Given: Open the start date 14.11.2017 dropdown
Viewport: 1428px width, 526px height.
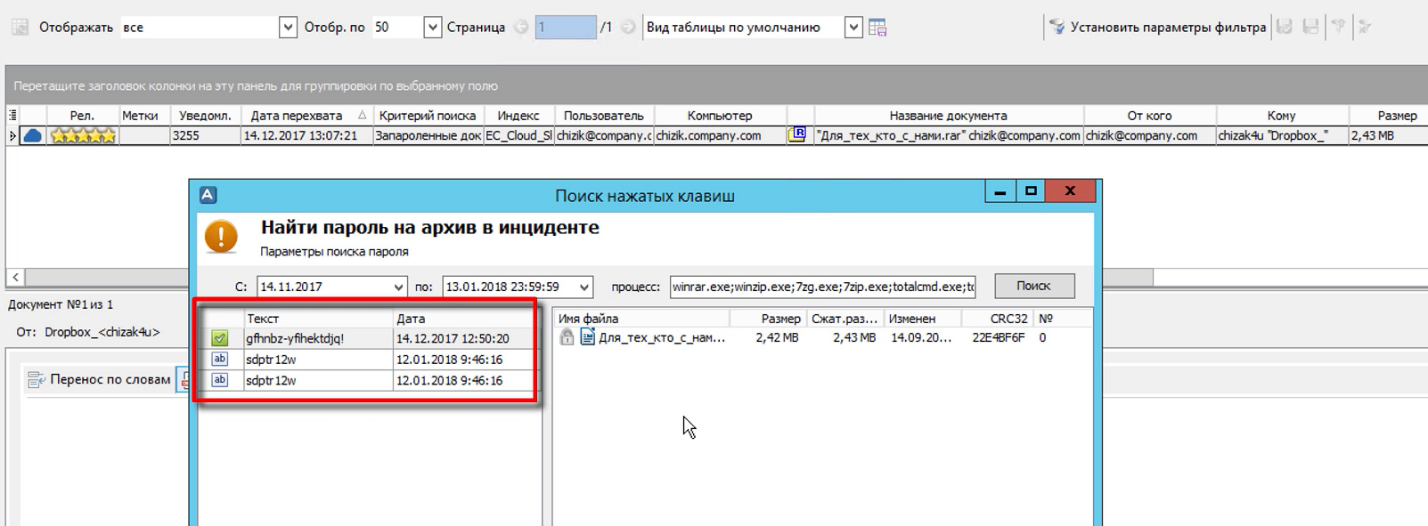Looking at the screenshot, I should 400,286.
